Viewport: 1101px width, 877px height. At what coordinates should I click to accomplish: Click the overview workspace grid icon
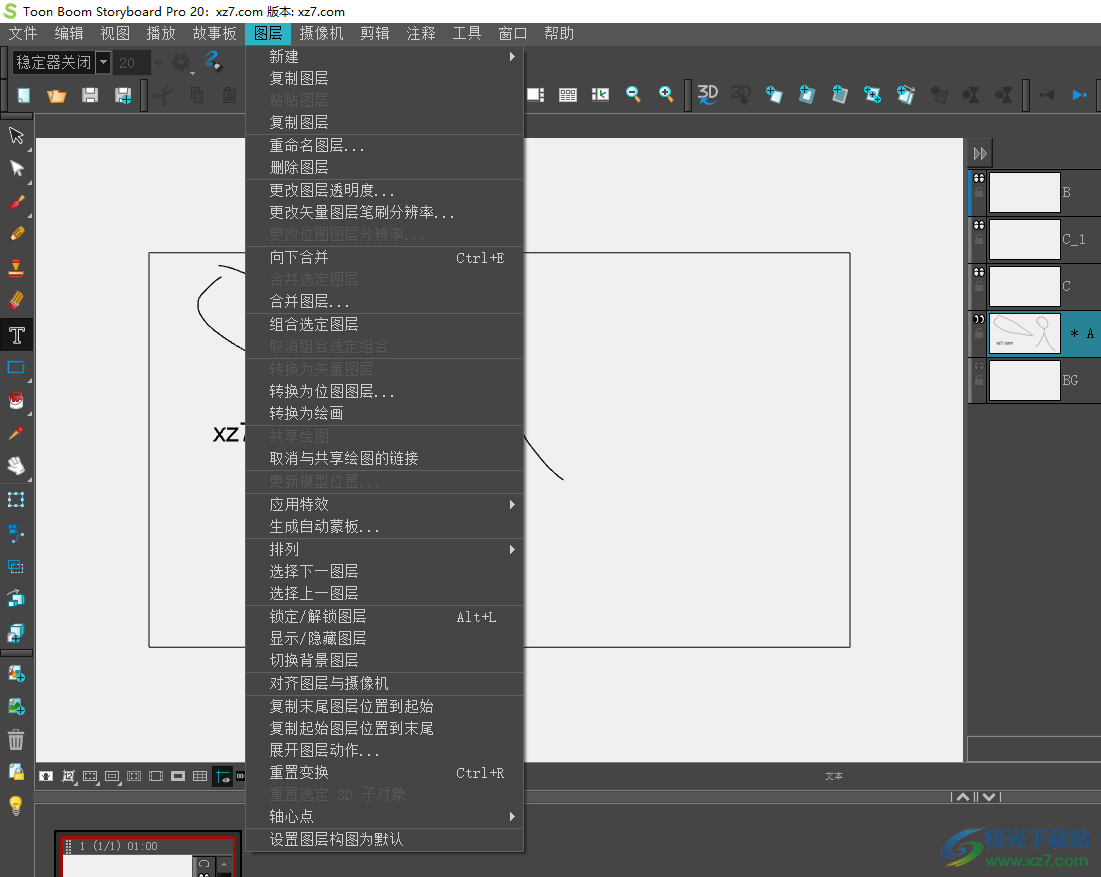tap(568, 95)
